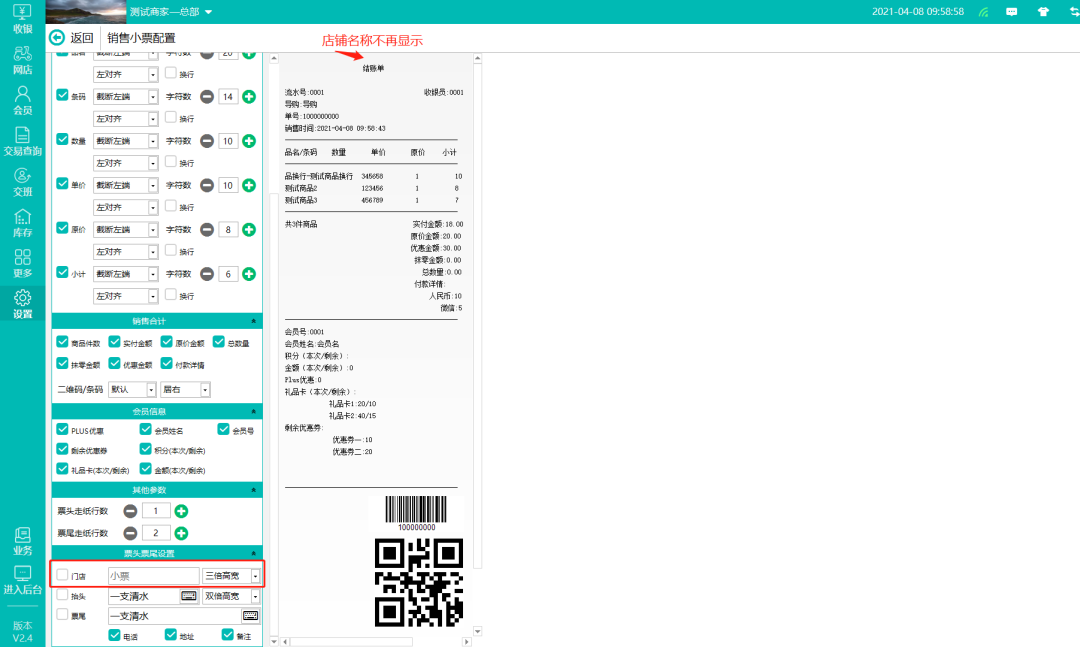Open the 网店 online store sidebar icon
Screen dimensions: 1080x647
[22, 60]
